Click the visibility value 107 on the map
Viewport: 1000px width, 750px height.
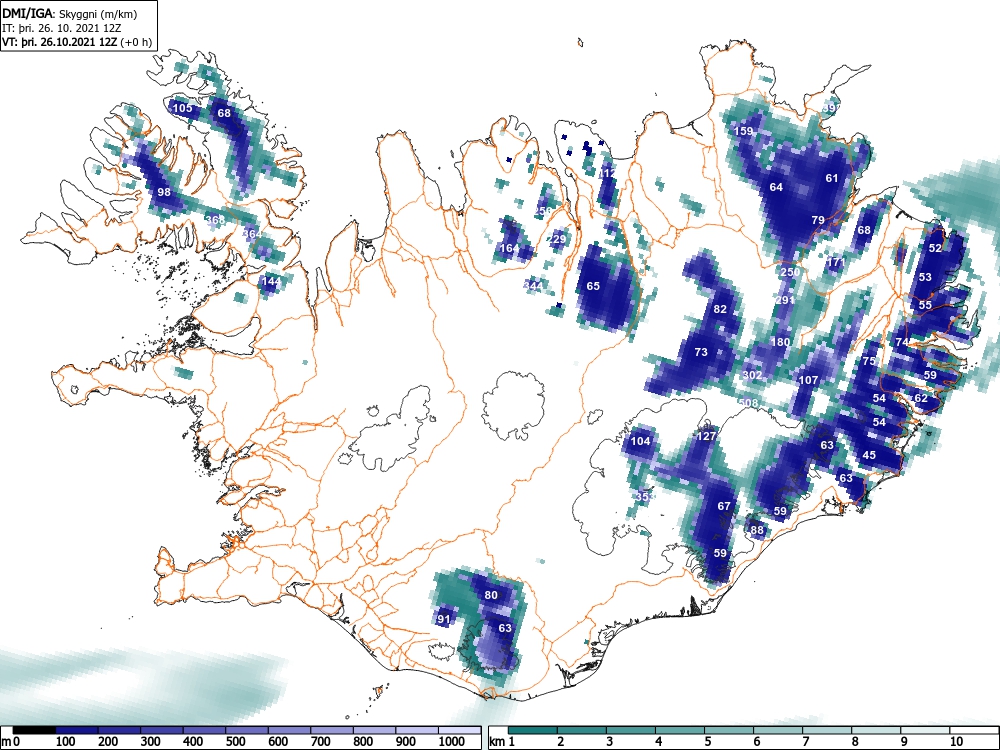[808, 379]
